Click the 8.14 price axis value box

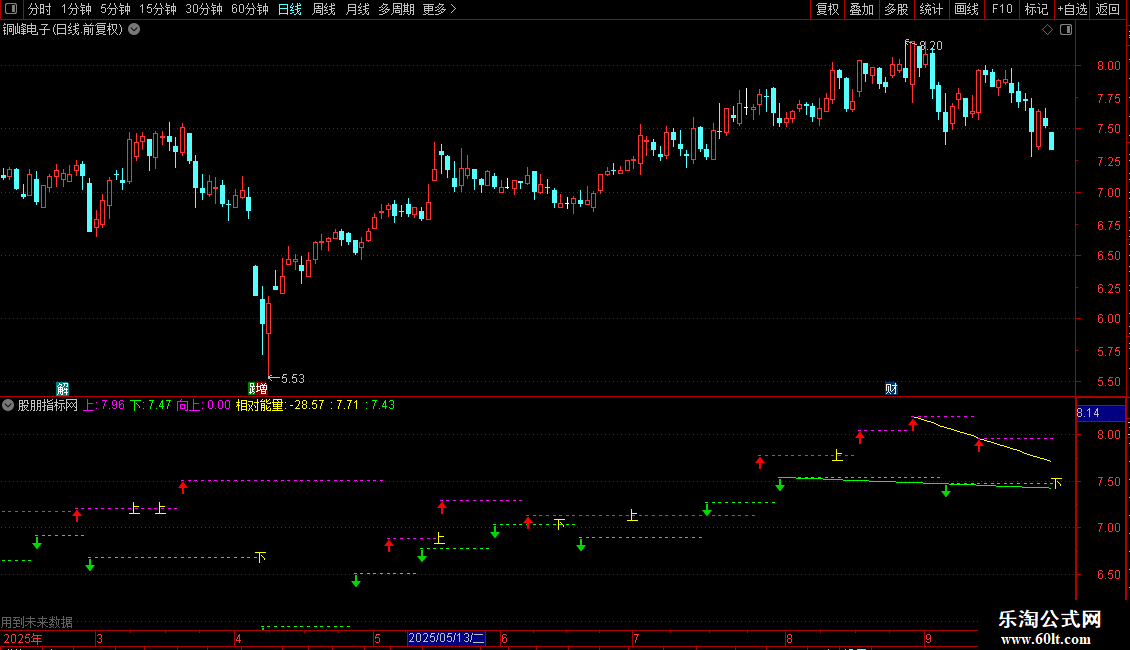pos(1100,413)
